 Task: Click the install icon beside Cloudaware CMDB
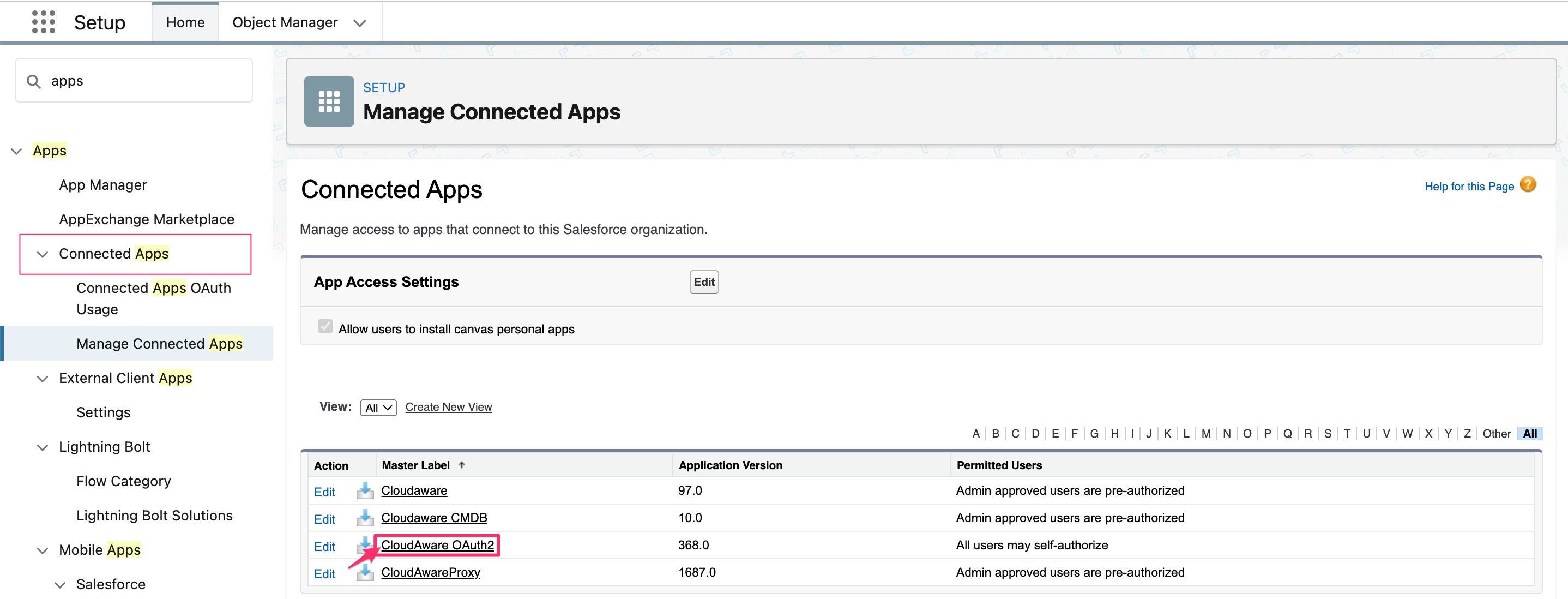364,518
